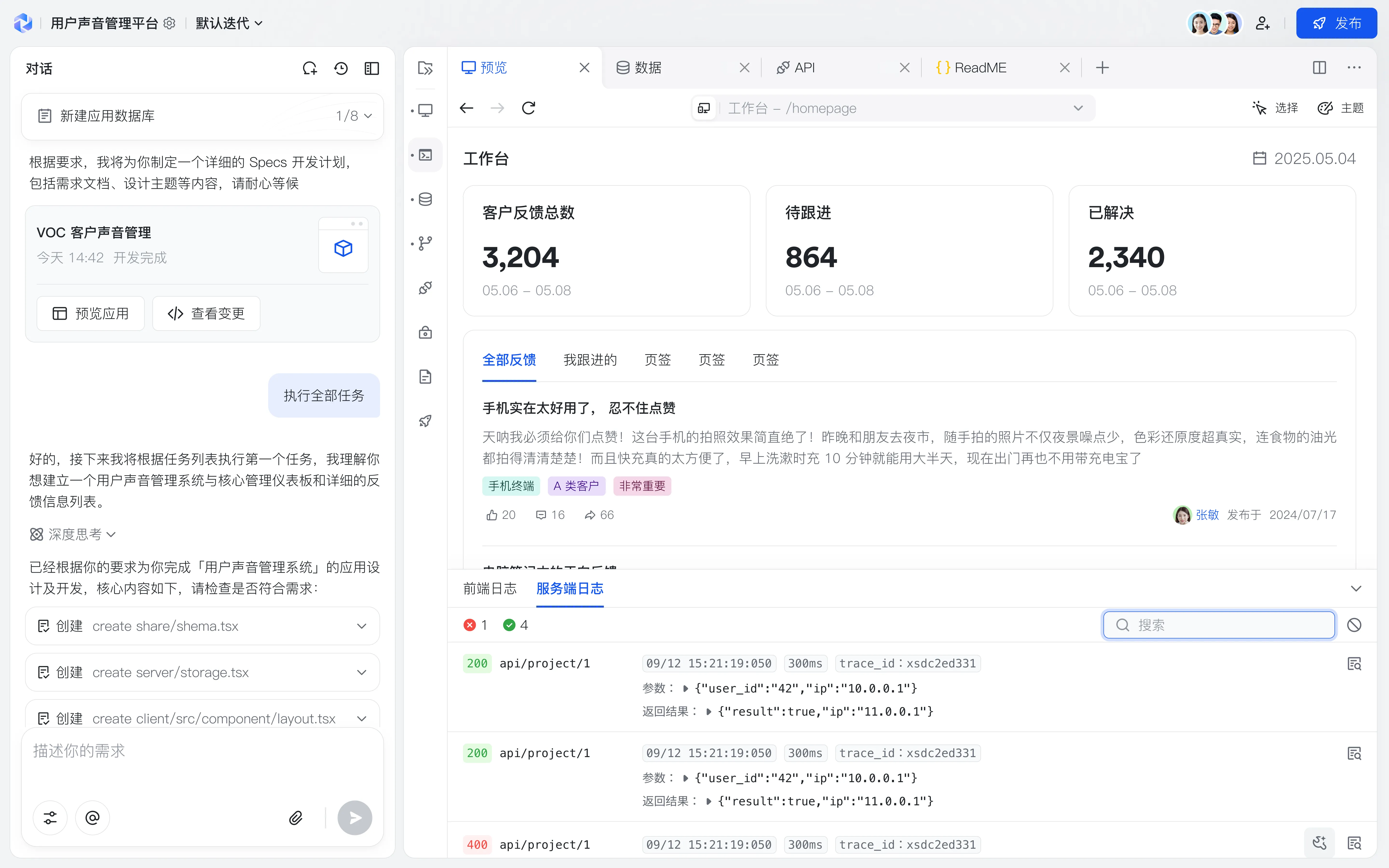
Task: Toggle the 对话 panel sidebar layout icon
Action: [x=372, y=68]
